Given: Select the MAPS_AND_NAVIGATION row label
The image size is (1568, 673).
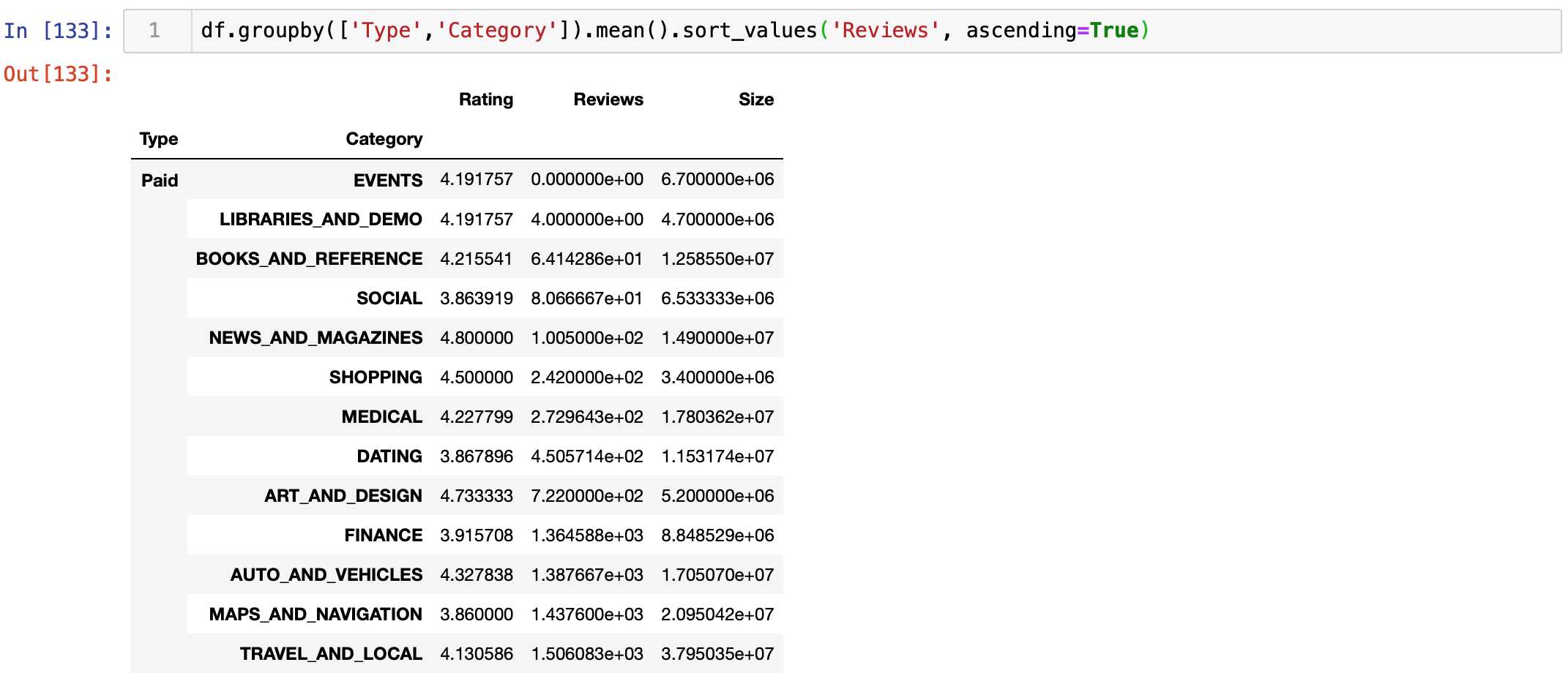Looking at the screenshot, I should 316,614.
